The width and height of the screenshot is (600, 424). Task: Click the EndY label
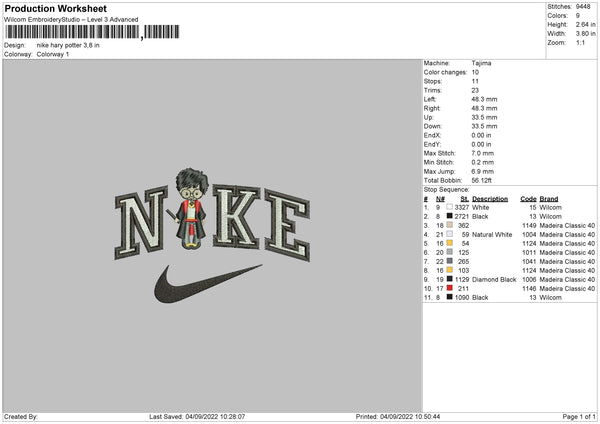point(432,144)
